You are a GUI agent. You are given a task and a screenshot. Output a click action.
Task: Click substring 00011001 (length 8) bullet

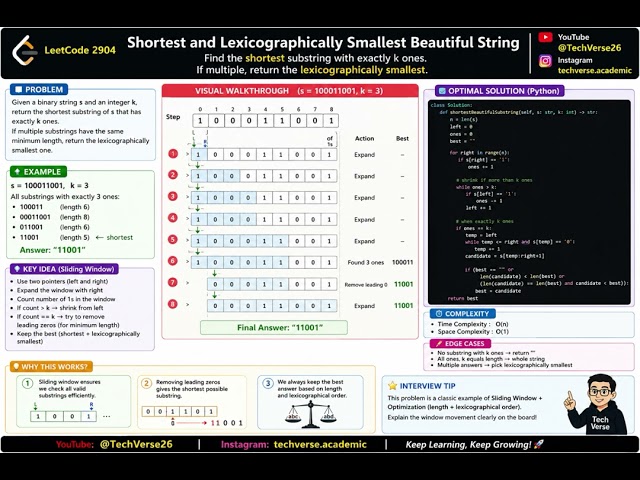(x=51, y=217)
